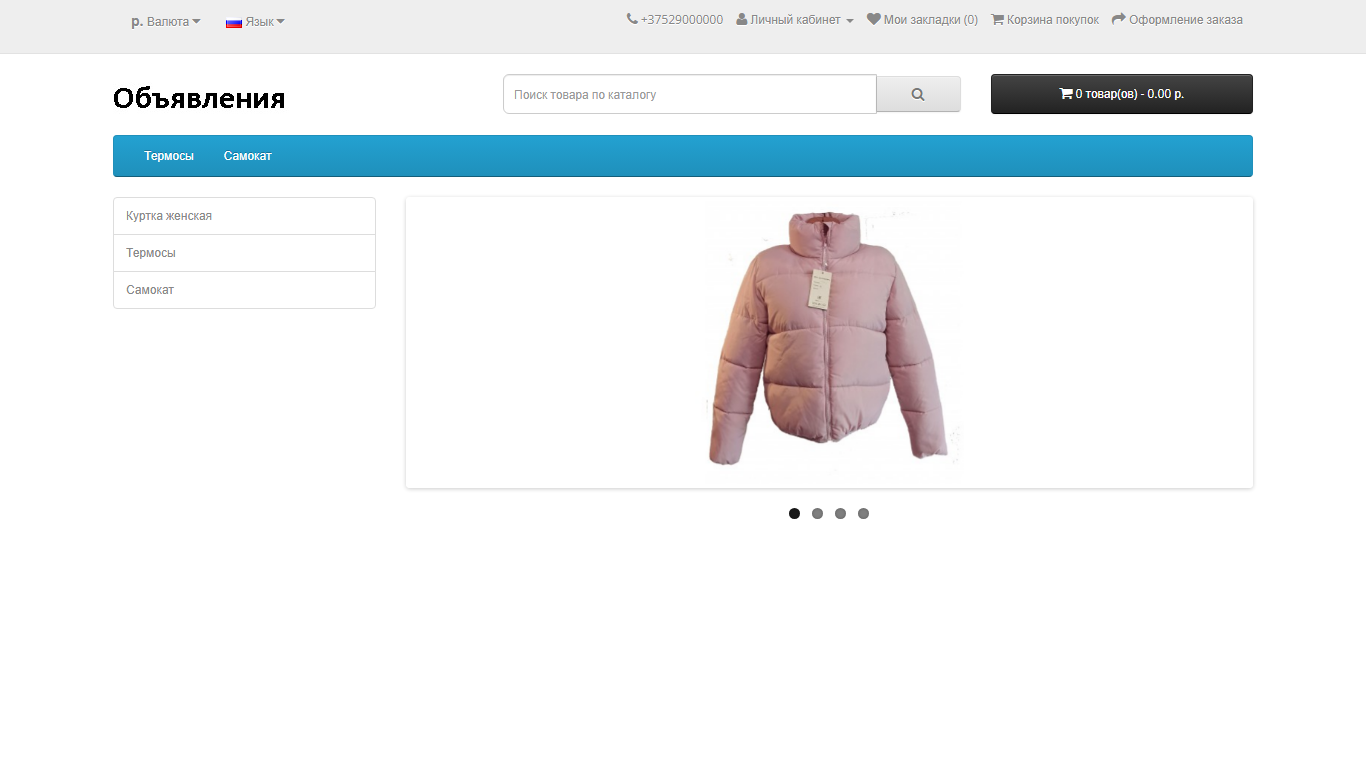Open Мои закладки (0) wishlist link
Viewport: 1366px width, 768px height.
click(x=922, y=20)
